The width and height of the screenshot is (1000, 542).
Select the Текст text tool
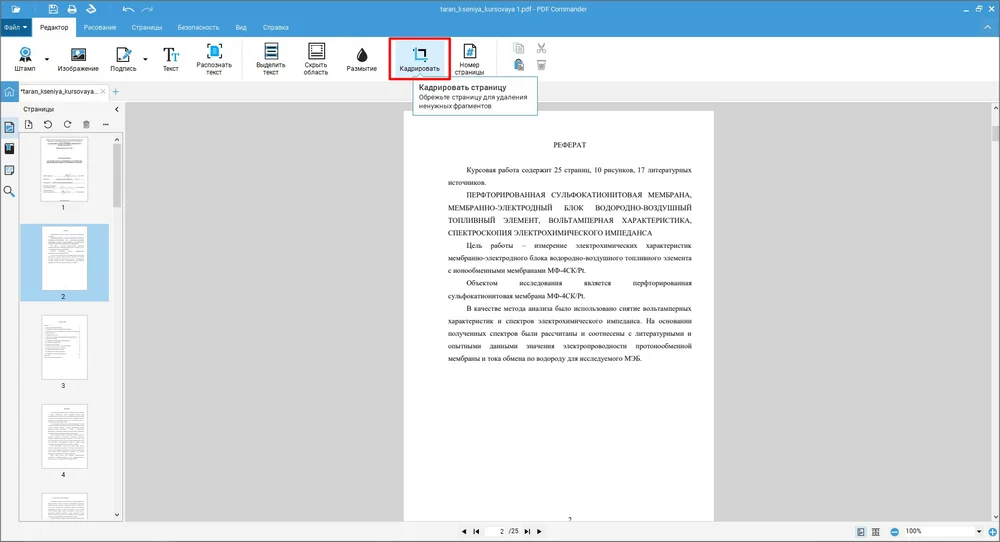pos(170,59)
